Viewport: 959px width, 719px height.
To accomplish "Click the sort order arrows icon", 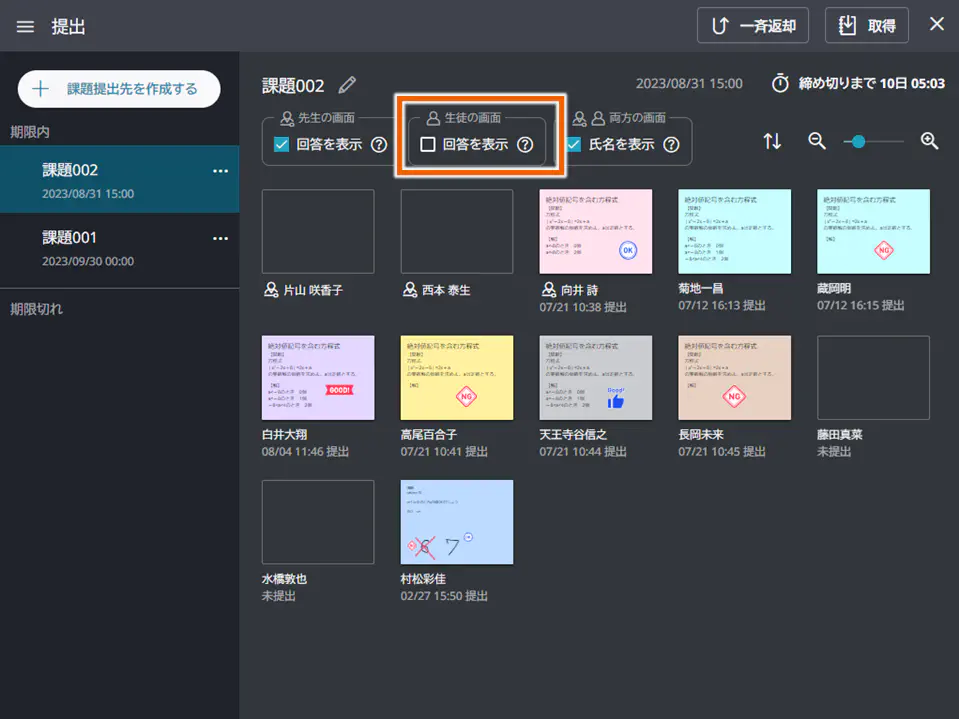I will click(772, 141).
